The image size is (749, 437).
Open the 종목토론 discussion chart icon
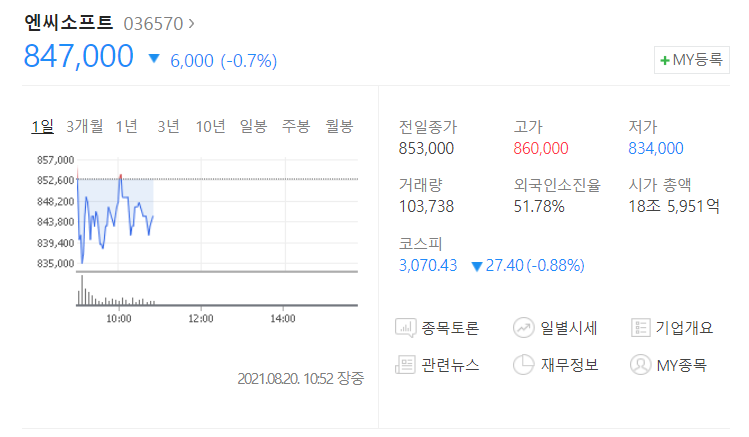(405, 328)
